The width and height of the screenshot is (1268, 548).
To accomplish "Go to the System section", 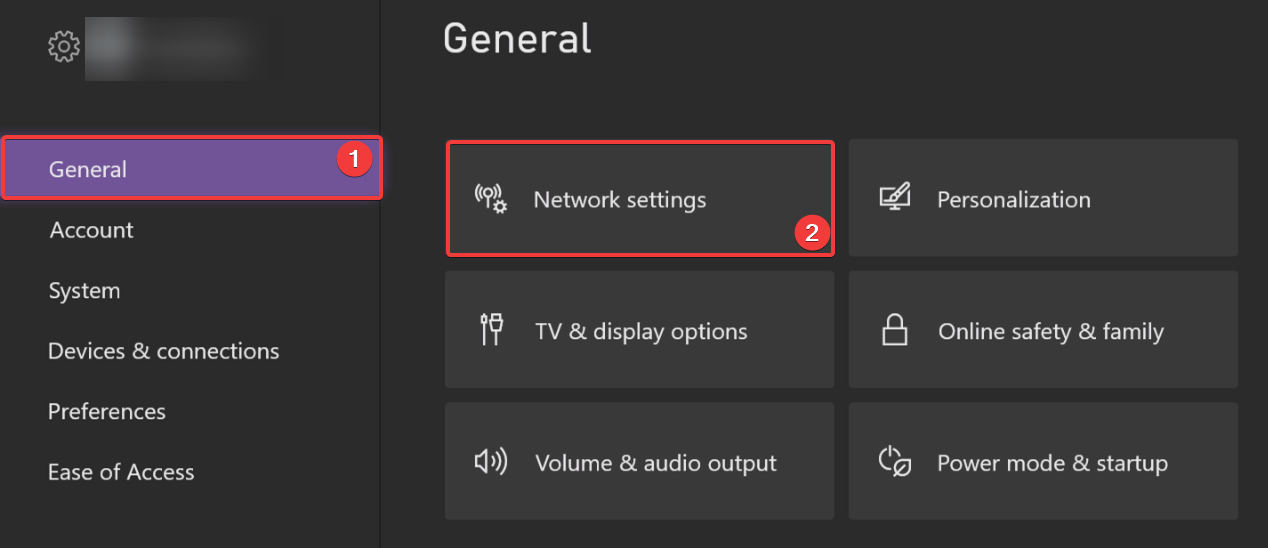I will [84, 291].
